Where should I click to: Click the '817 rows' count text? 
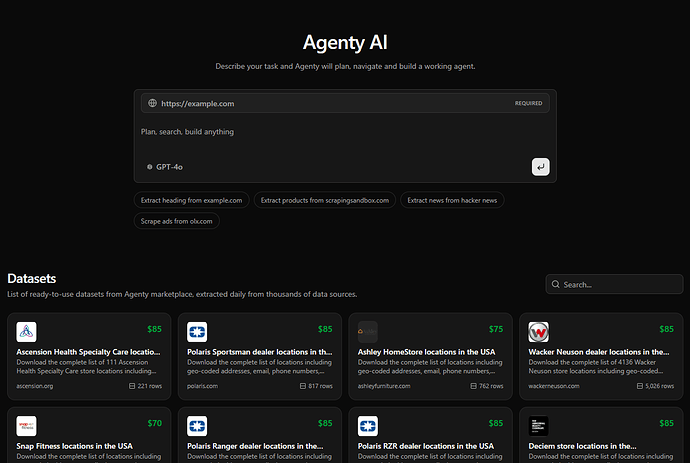[320, 386]
